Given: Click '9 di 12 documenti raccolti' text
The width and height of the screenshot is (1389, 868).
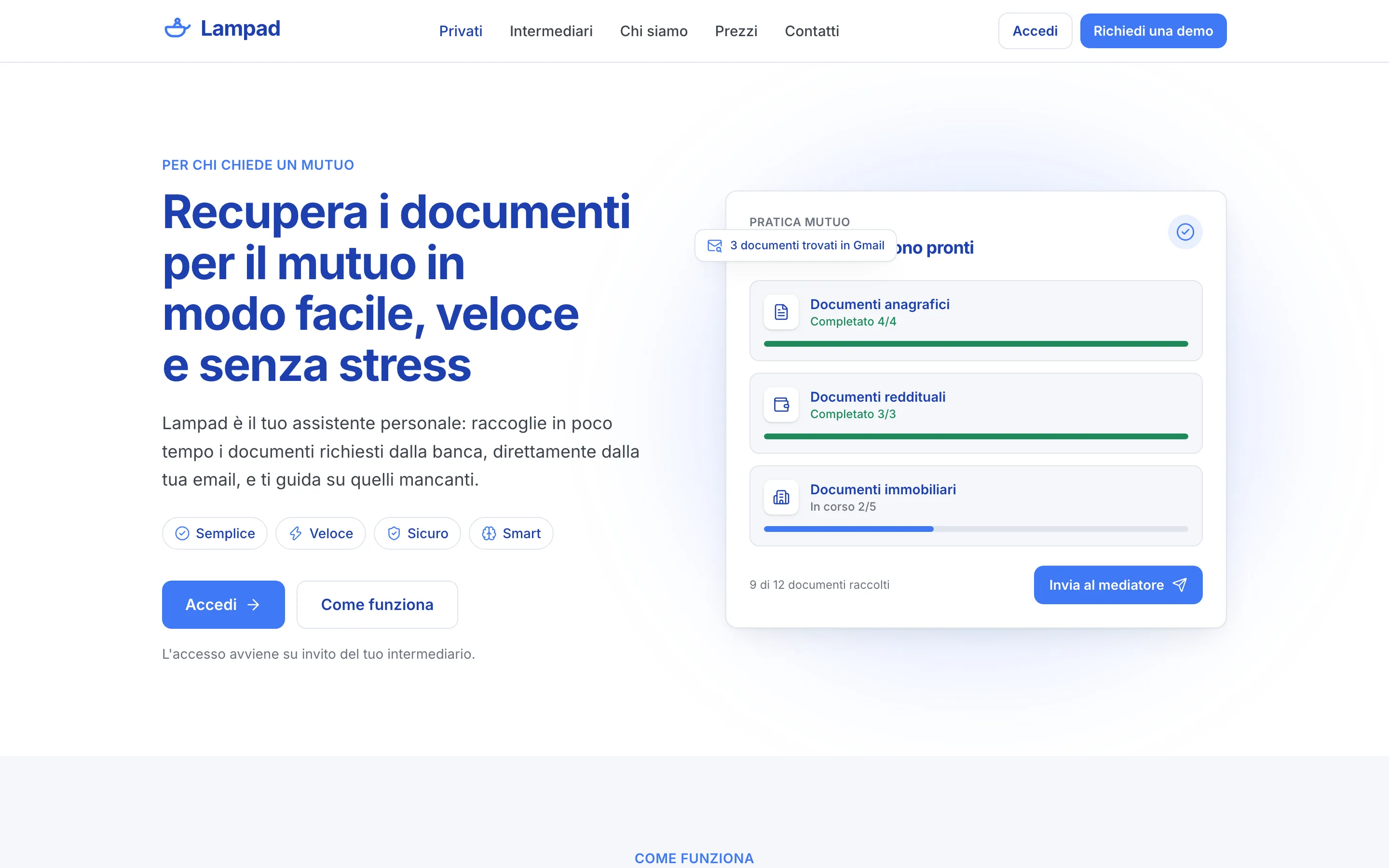Looking at the screenshot, I should (x=819, y=584).
